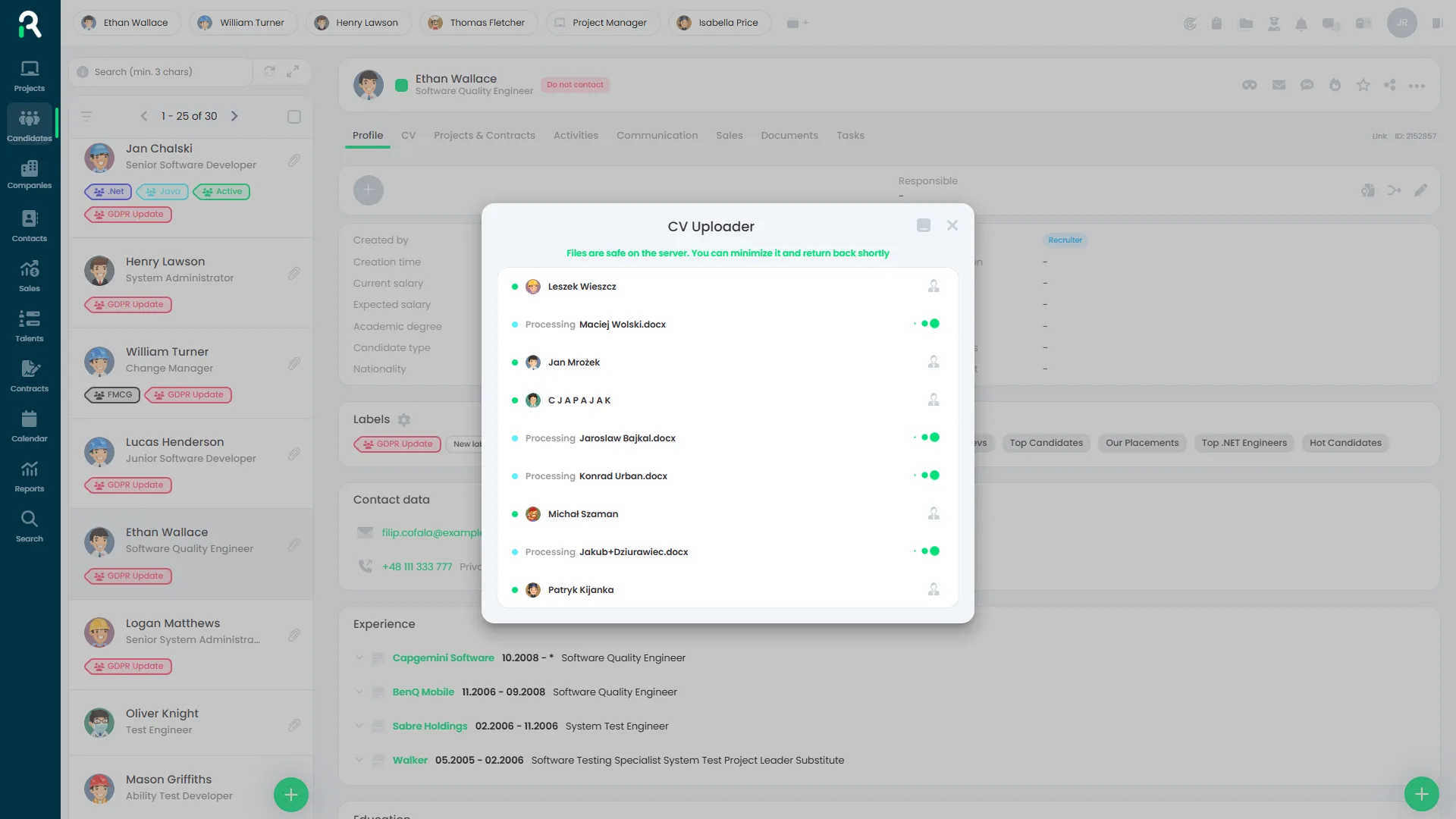Switch to the Activities tab
The height and width of the screenshot is (819, 1456).
coord(576,135)
